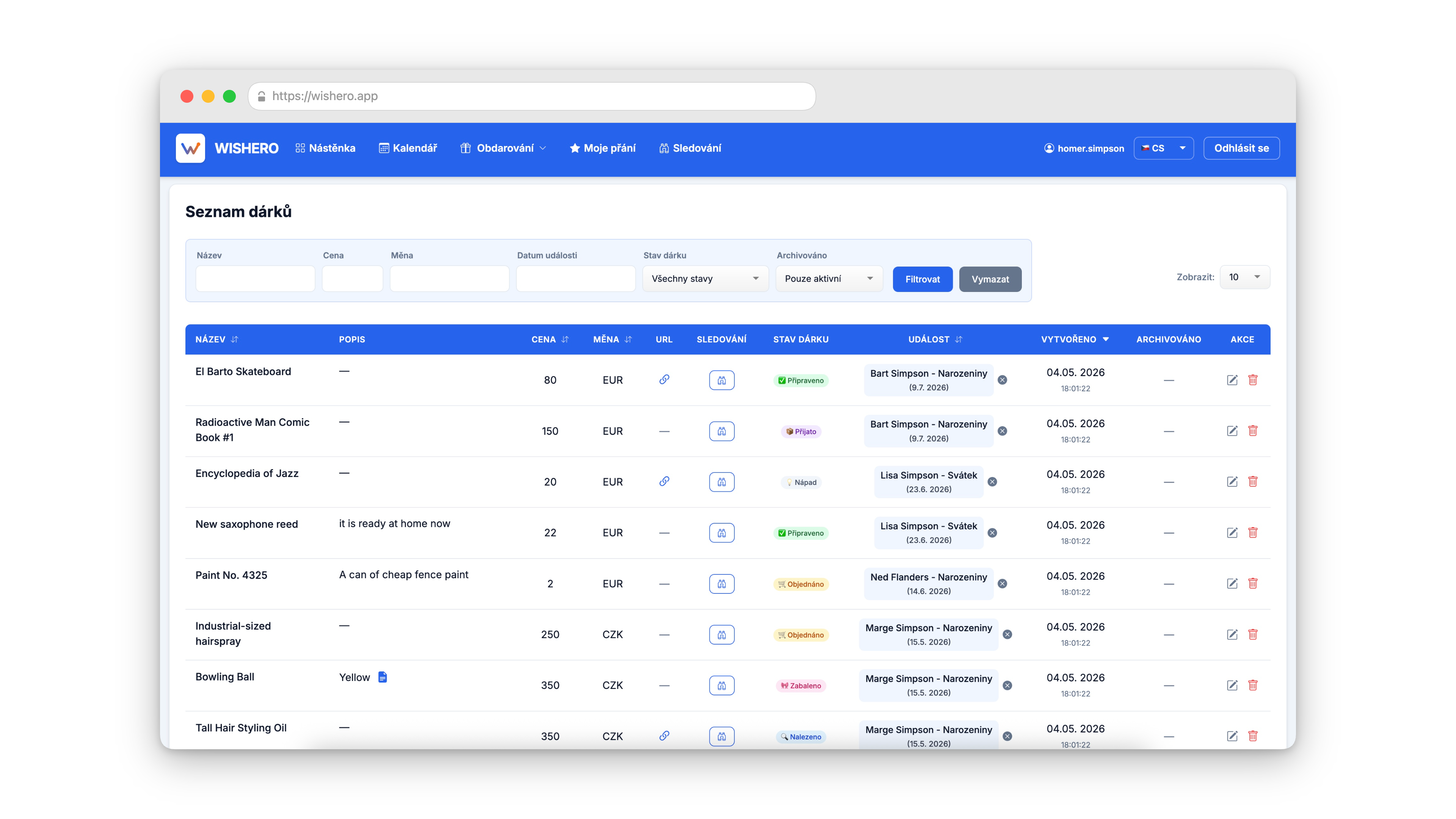Open the Všechny stavy status dropdown
Screen dimensions: 1456x819
click(x=705, y=279)
